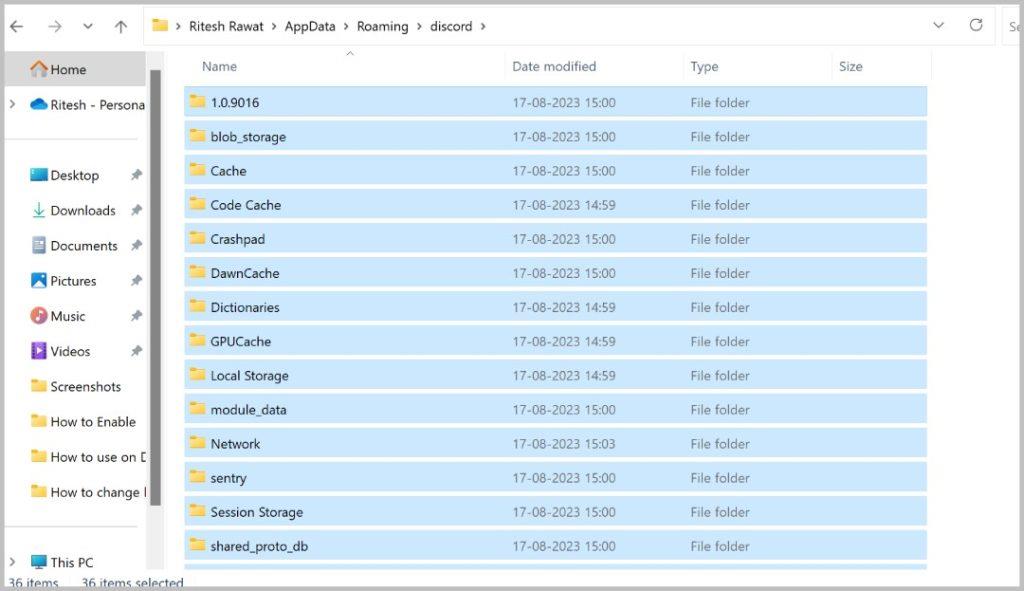Refresh the discord folder view
Viewport: 1024px width, 591px height.
[x=976, y=25]
